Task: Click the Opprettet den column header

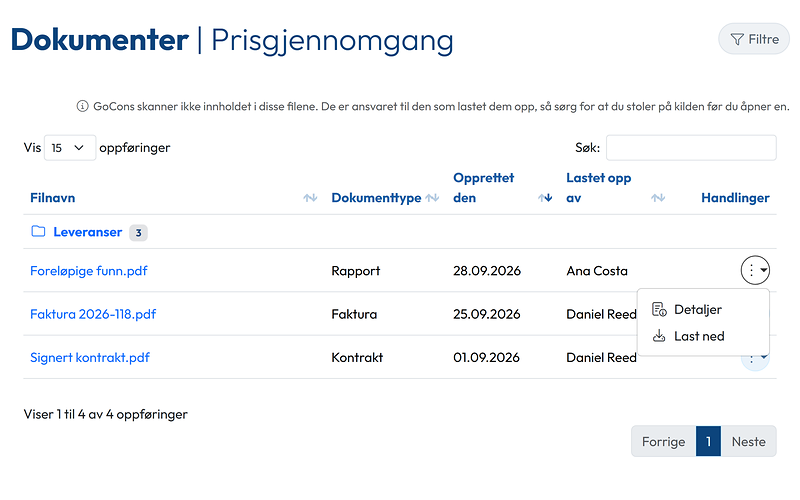Action: pos(484,187)
